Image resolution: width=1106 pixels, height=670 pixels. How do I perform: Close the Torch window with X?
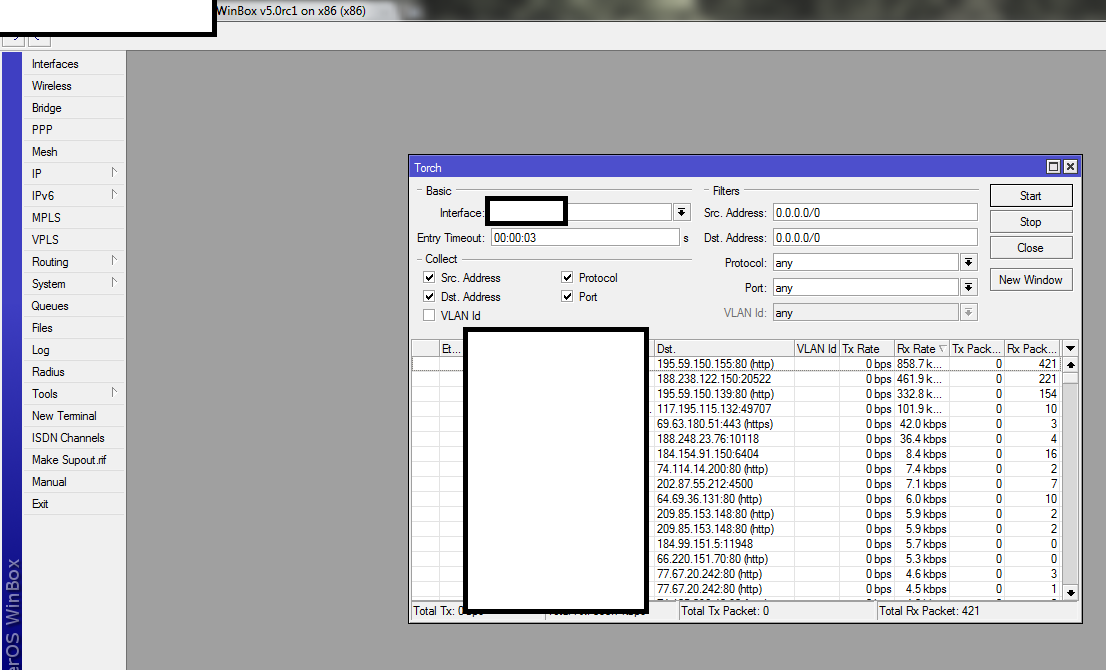[x=1070, y=166]
